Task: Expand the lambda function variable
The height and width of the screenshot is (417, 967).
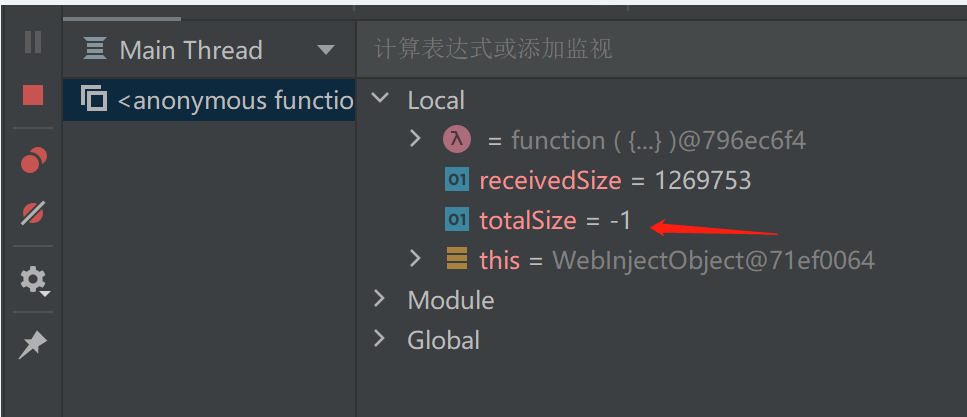Action: tap(416, 139)
